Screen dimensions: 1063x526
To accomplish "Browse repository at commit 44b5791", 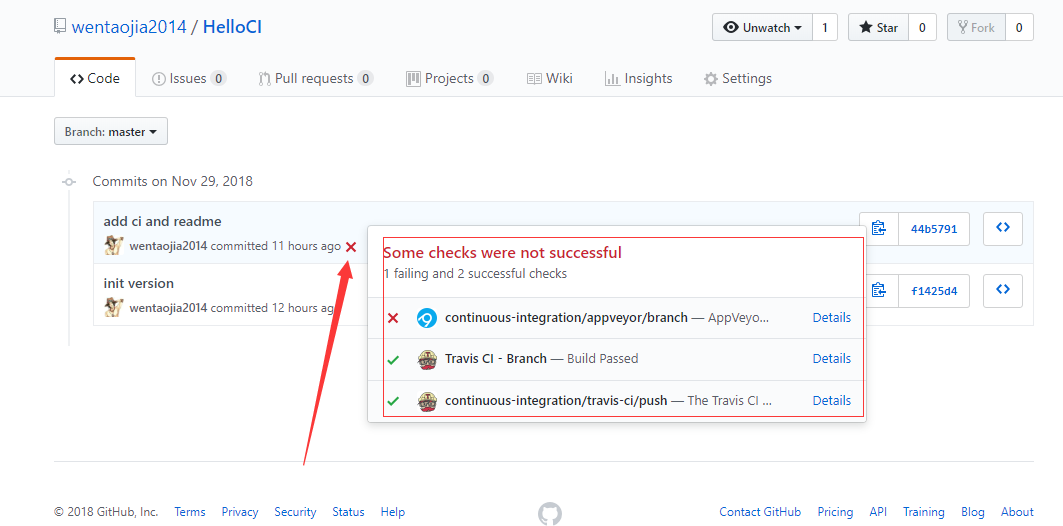I will (x=1003, y=228).
